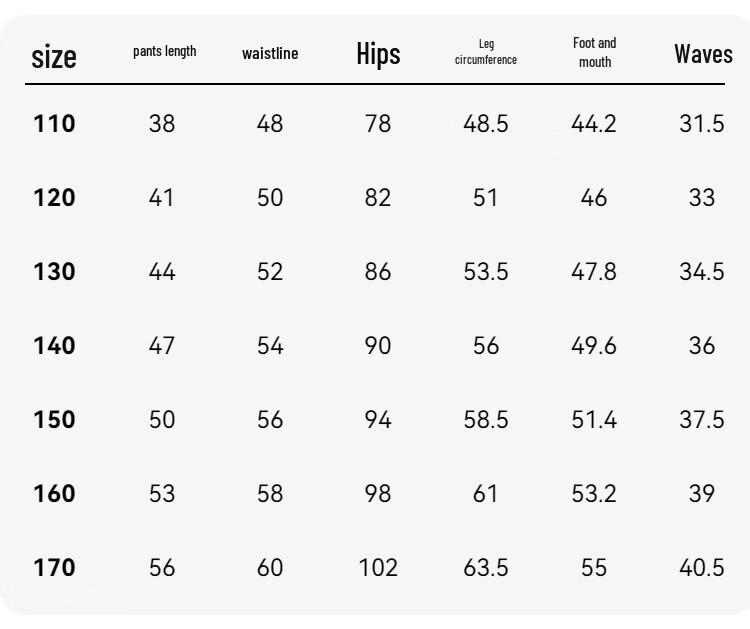The width and height of the screenshot is (750, 629).
Task: Select the 'Foot and mouth' header
Action: point(595,52)
